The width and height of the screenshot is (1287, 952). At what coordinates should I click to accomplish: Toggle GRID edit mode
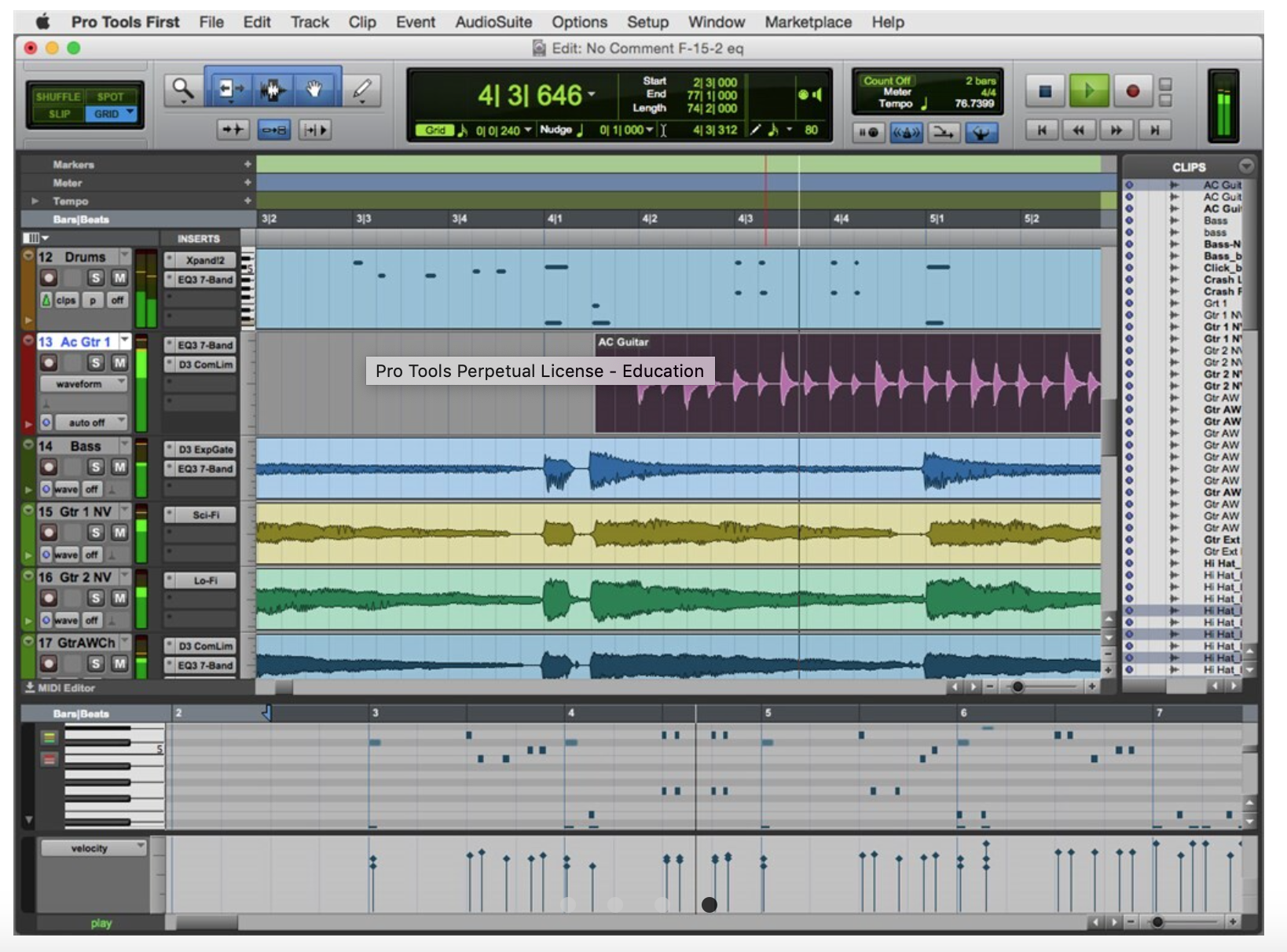(x=110, y=114)
